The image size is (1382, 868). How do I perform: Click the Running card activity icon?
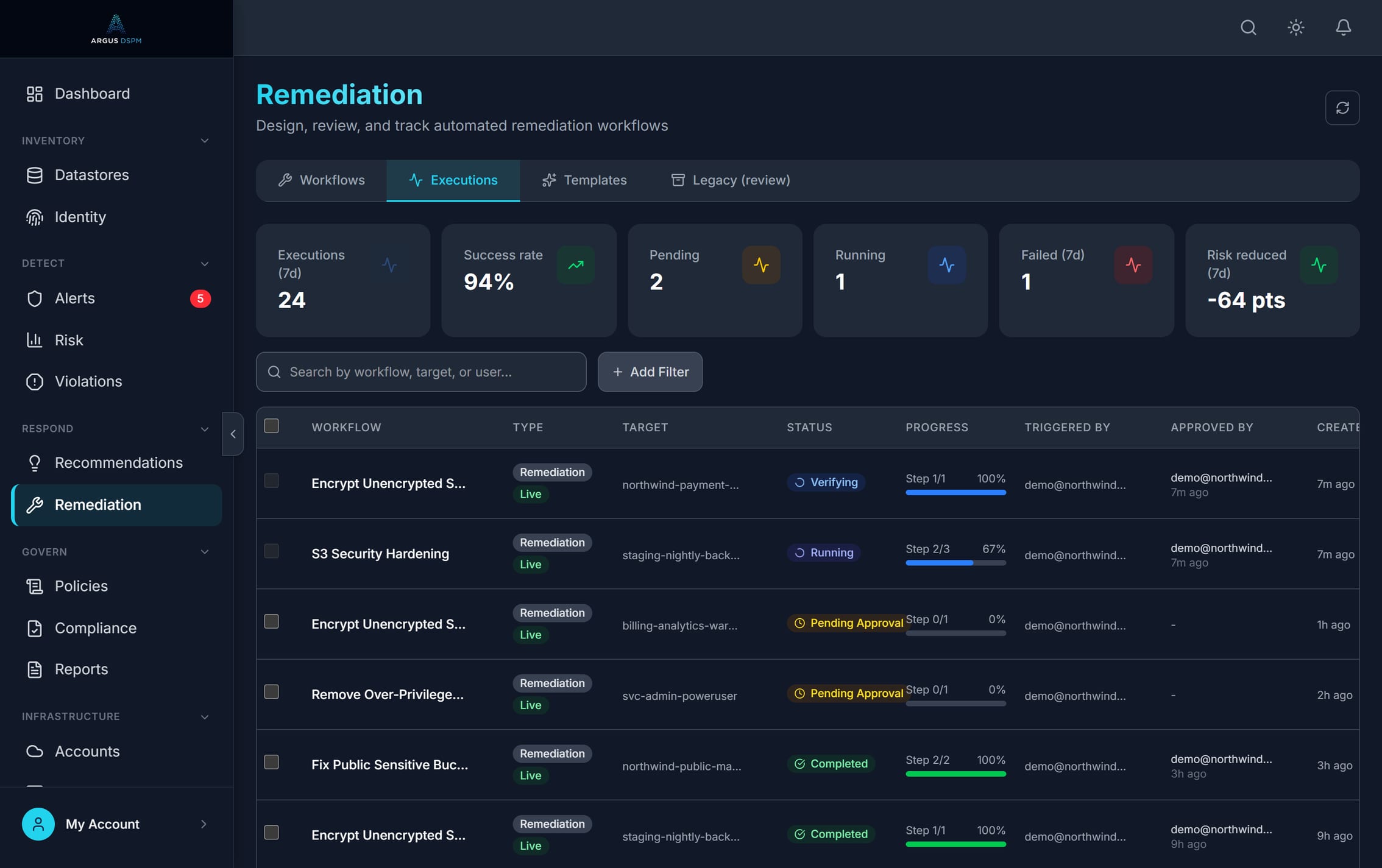pos(946,265)
